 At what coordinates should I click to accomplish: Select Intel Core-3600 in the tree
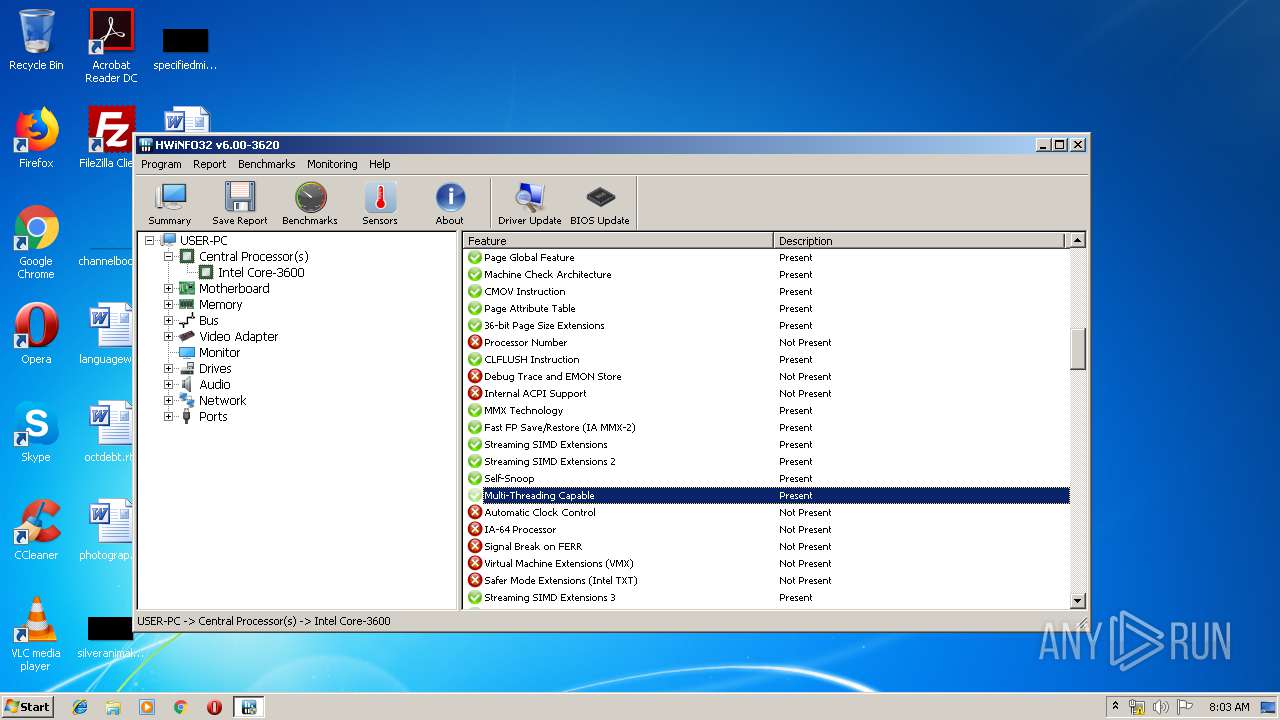point(261,272)
